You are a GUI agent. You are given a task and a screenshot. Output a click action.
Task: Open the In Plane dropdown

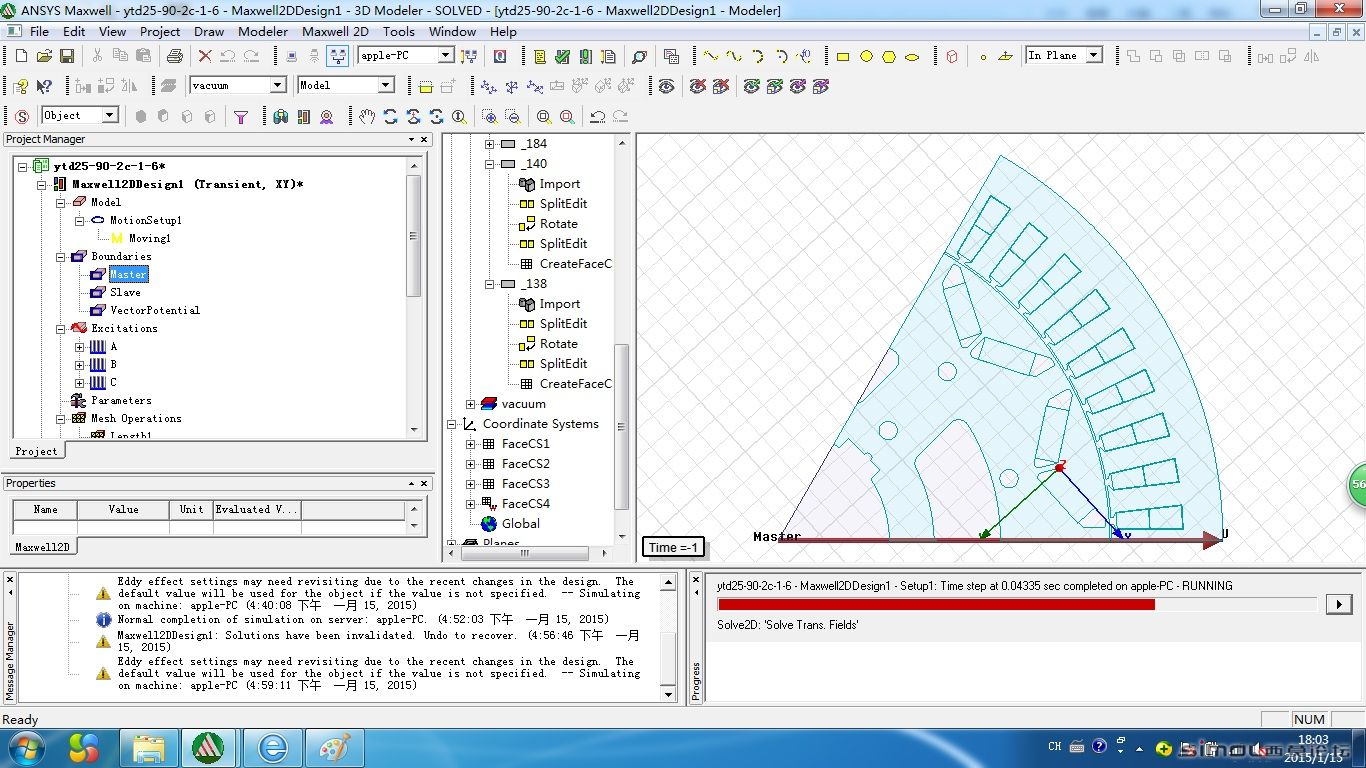[x=1094, y=56]
